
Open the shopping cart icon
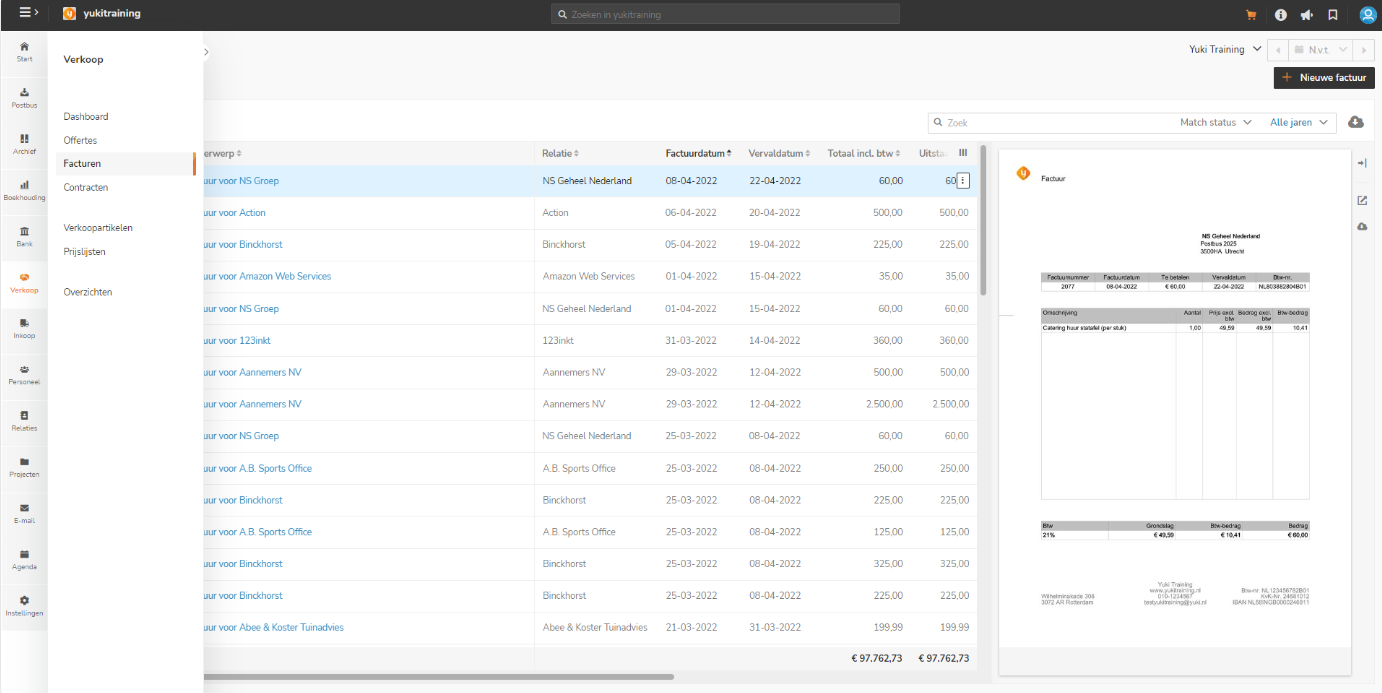click(1251, 15)
